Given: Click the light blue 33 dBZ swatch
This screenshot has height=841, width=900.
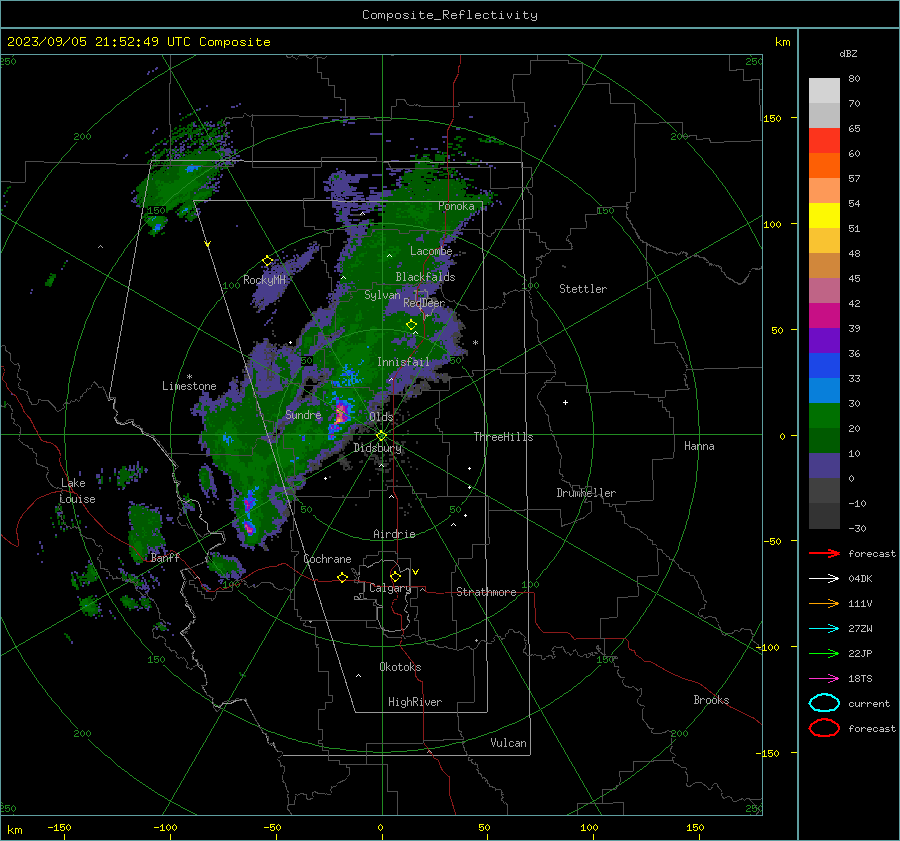Looking at the screenshot, I should [824, 391].
